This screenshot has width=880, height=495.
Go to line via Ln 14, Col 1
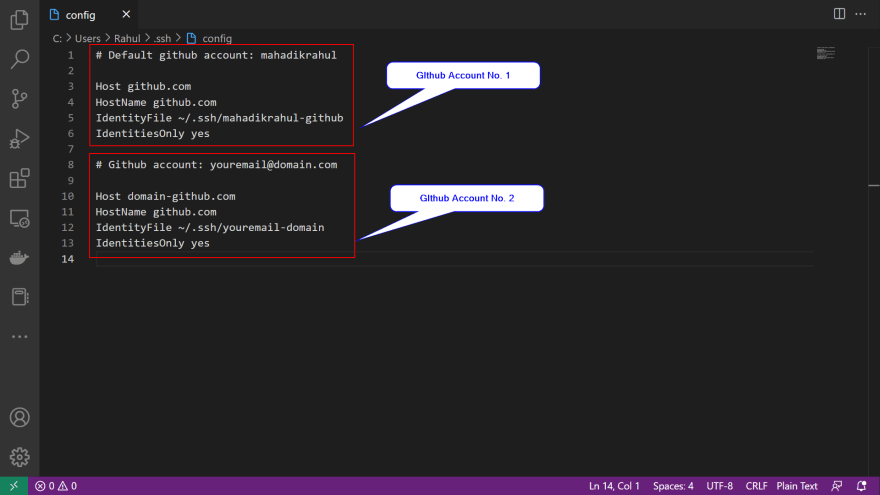click(614, 486)
